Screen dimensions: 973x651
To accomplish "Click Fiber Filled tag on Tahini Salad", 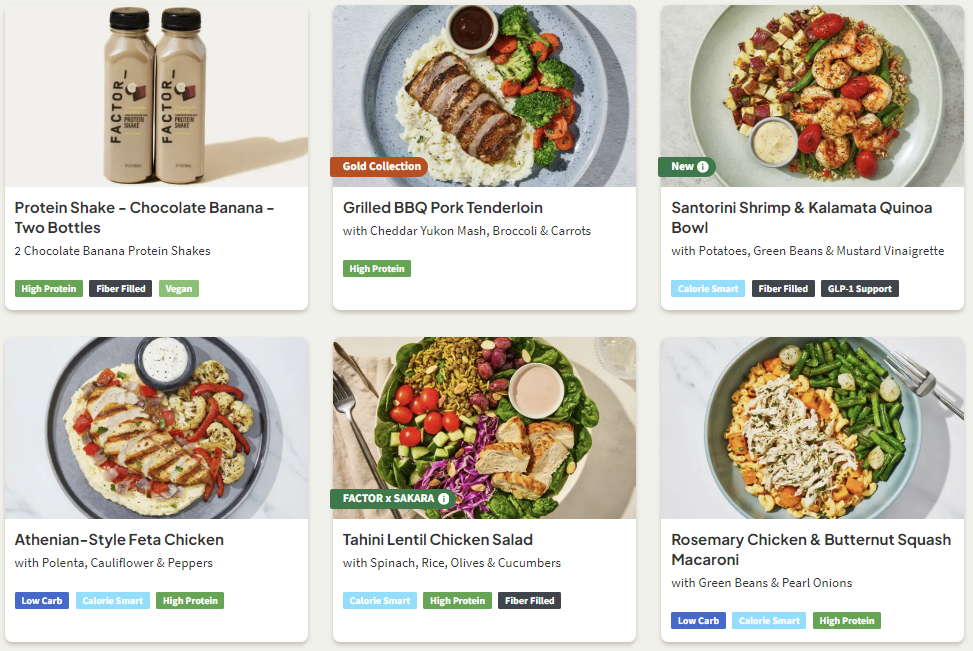I will [530, 601].
